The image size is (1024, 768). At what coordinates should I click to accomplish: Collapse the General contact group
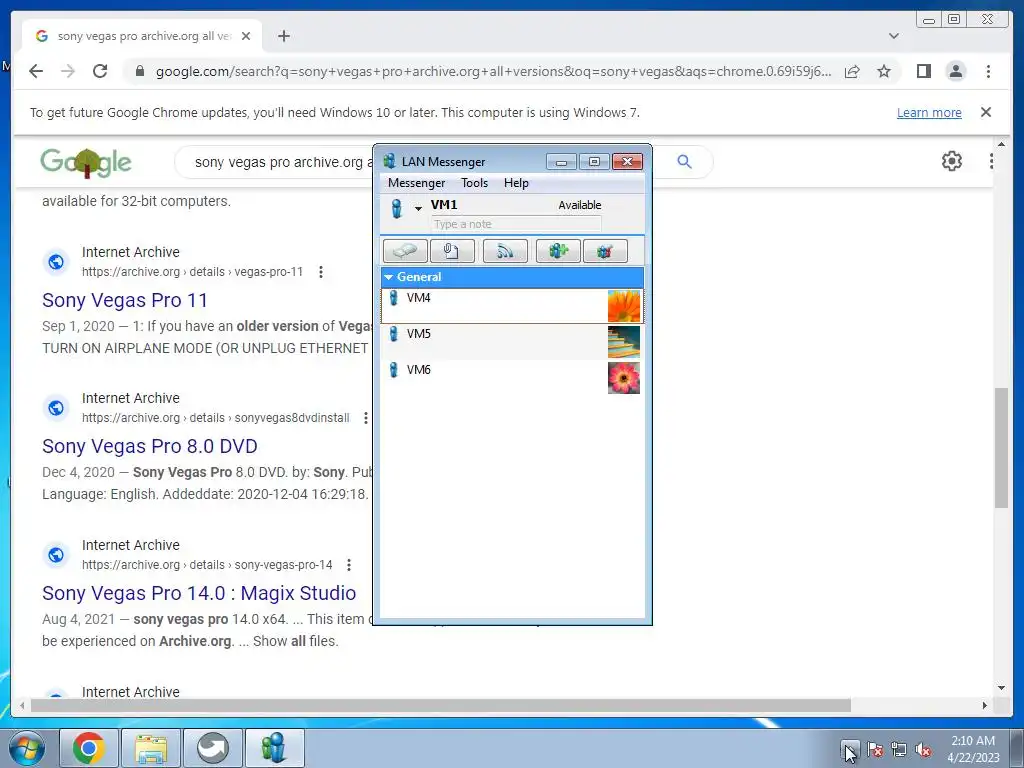coord(512,277)
